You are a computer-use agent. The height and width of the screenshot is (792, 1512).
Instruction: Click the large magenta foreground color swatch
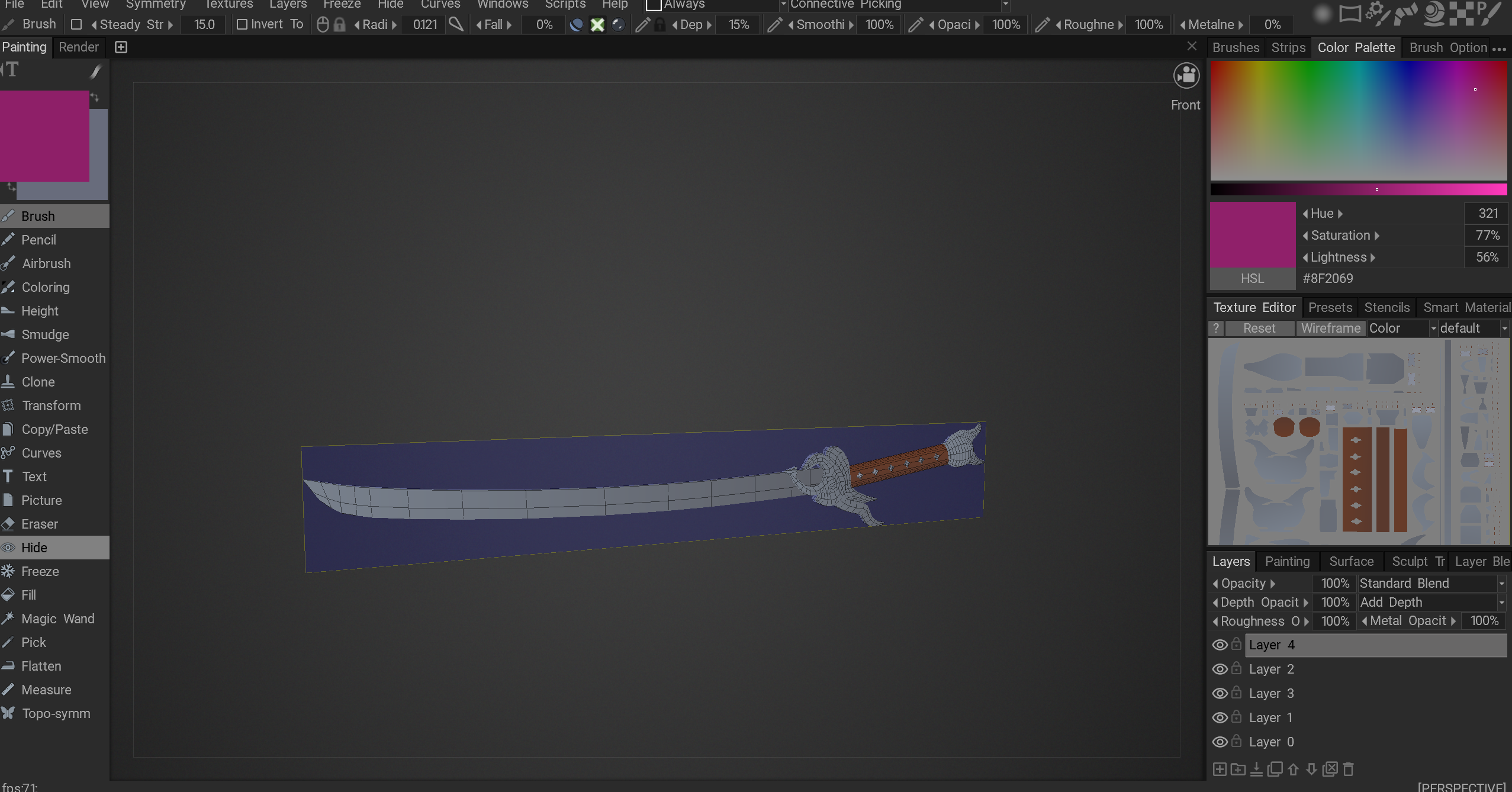pos(44,136)
